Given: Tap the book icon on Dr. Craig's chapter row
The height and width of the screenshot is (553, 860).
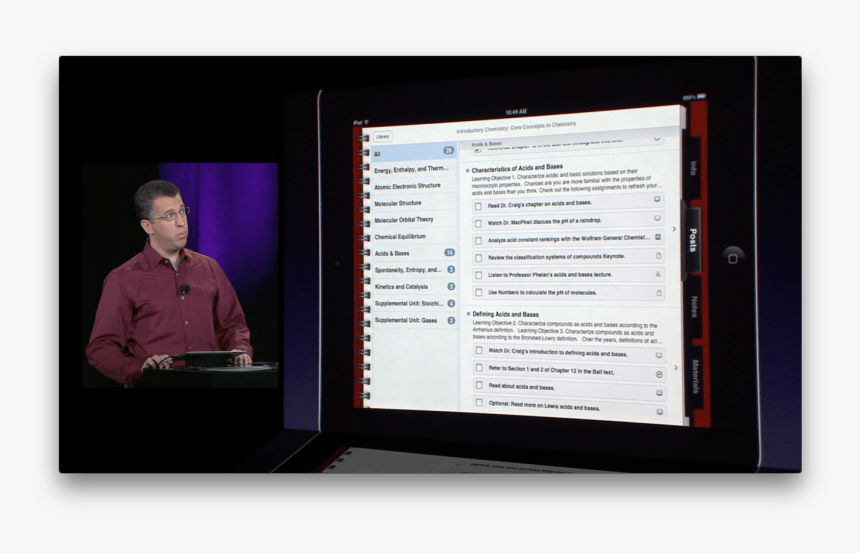Looking at the screenshot, I should (x=657, y=200).
